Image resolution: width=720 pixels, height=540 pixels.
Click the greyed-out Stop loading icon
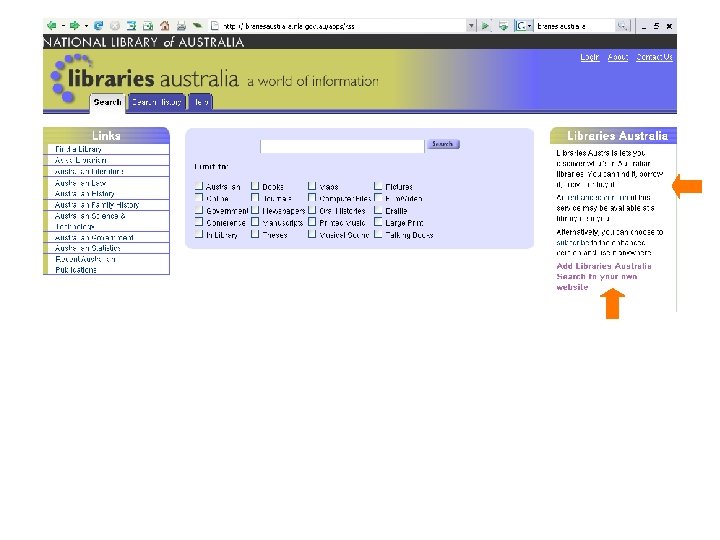coord(115,26)
